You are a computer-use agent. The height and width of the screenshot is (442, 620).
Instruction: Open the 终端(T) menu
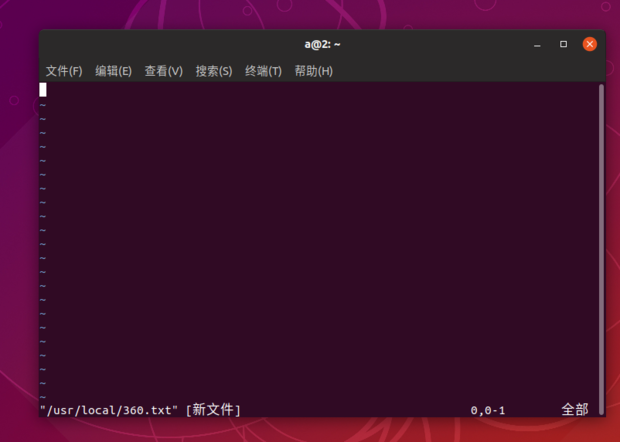click(x=263, y=71)
